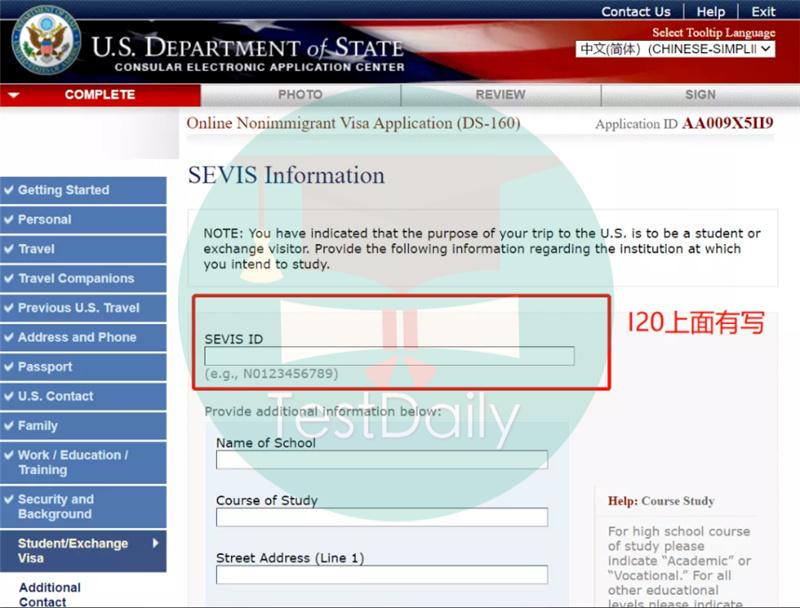Go to the Getting Started section
The image size is (800, 608).
point(83,190)
